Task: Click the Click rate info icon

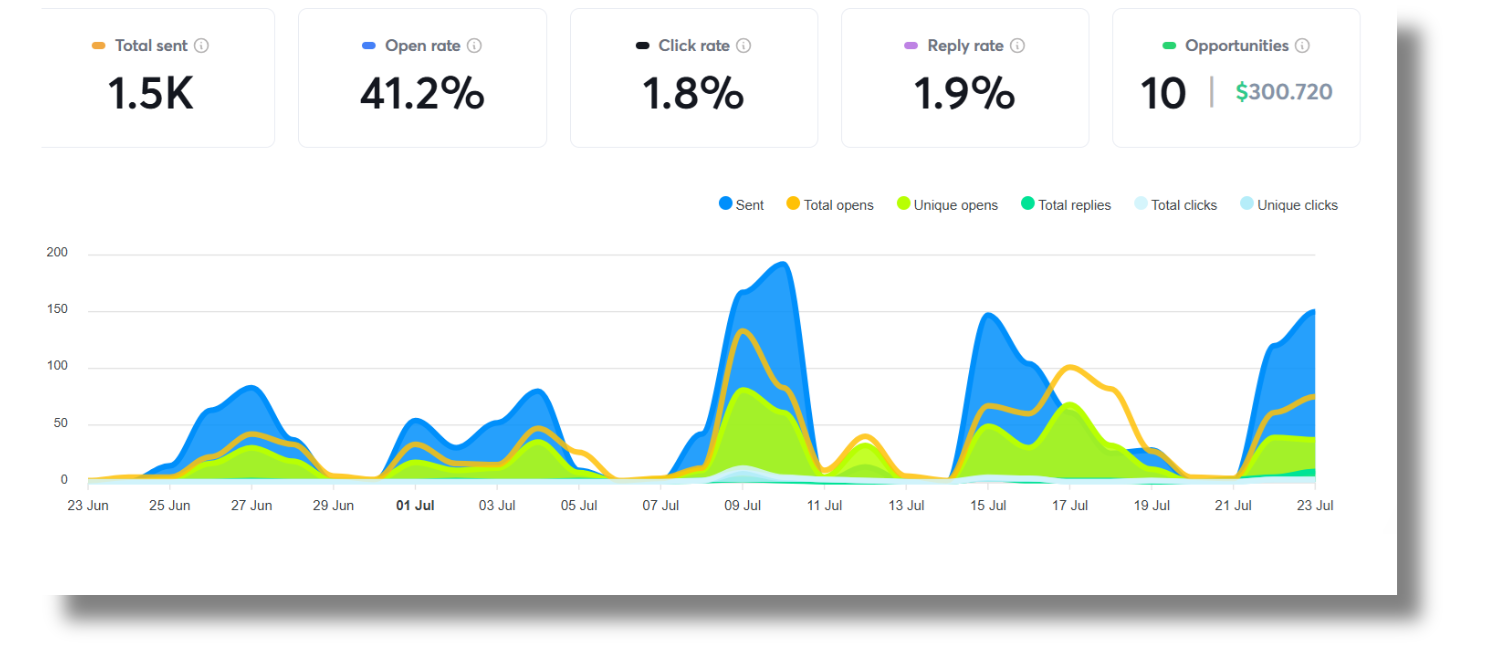Action: [744, 46]
